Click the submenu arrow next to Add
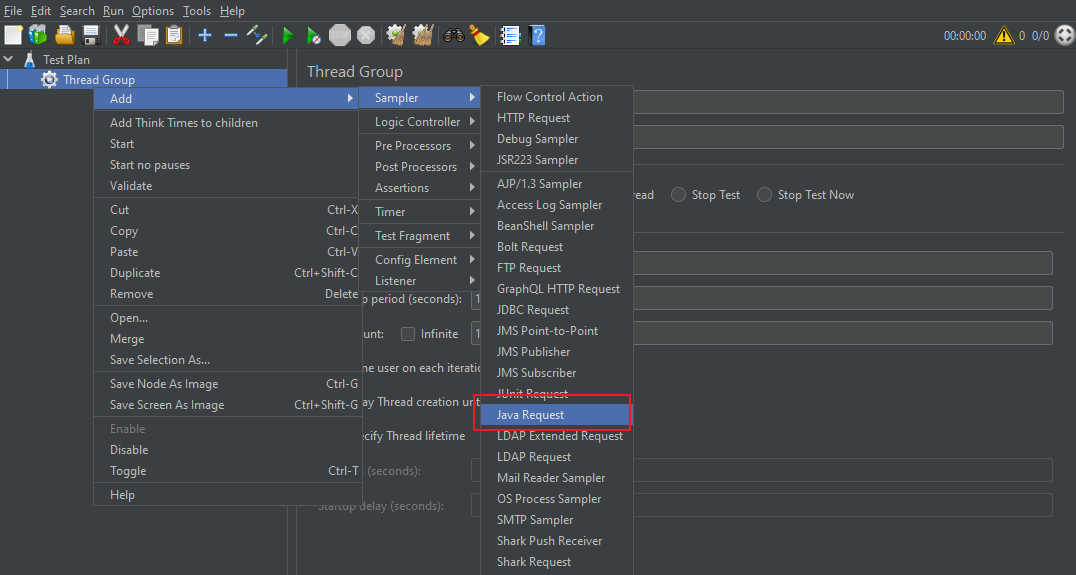The width and height of the screenshot is (1076, 575). click(351, 98)
